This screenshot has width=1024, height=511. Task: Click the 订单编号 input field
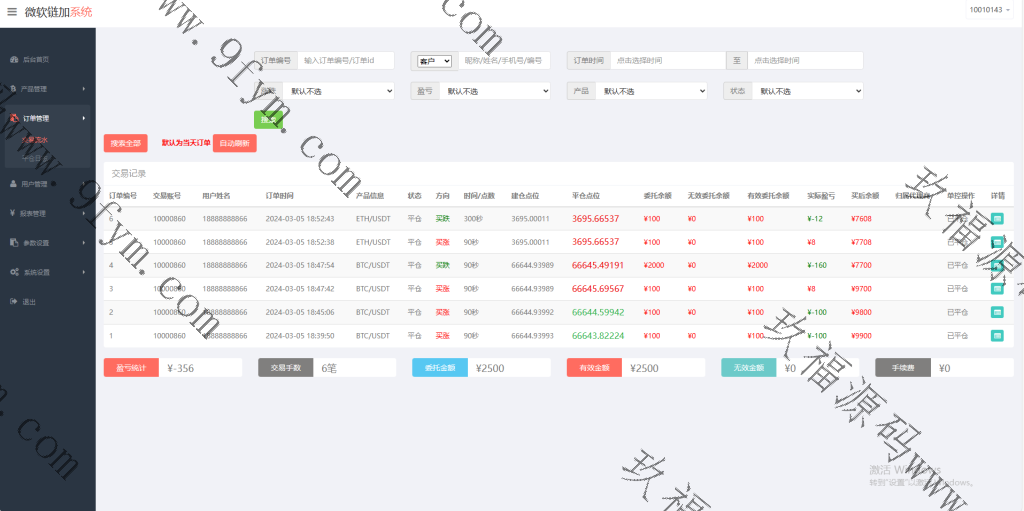click(x=345, y=61)
